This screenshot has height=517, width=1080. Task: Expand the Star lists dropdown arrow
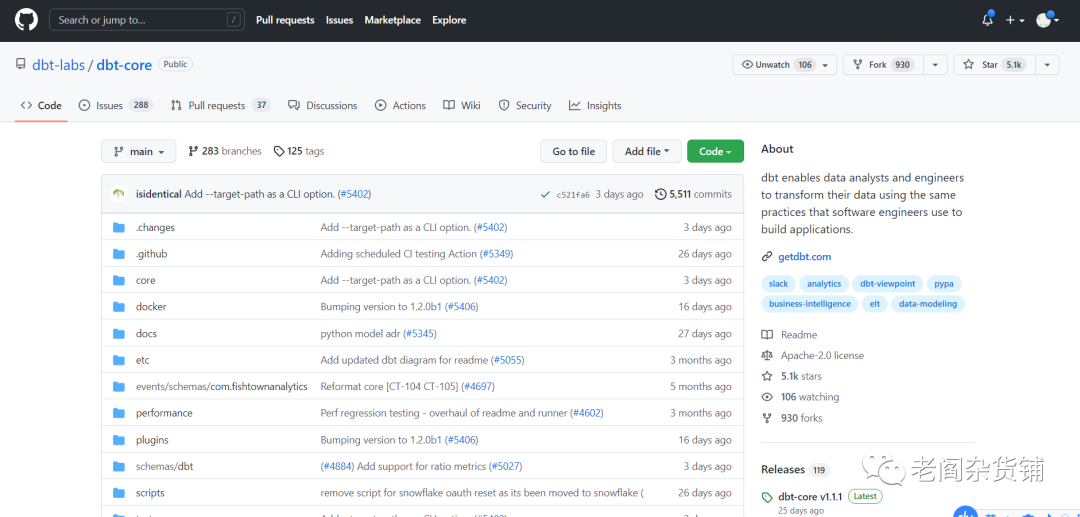1047,65
